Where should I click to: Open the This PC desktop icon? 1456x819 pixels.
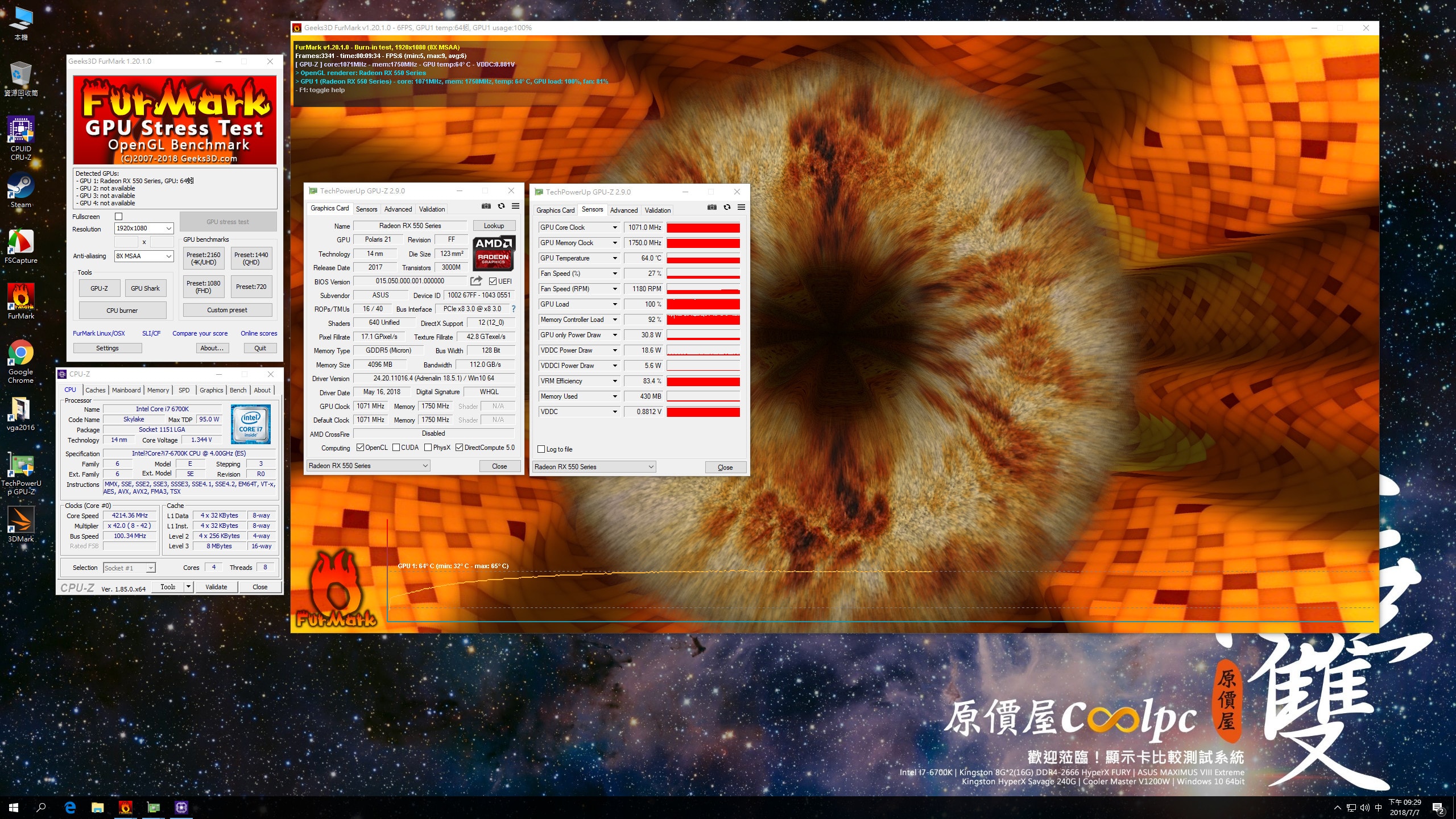[x=21, y=24]
